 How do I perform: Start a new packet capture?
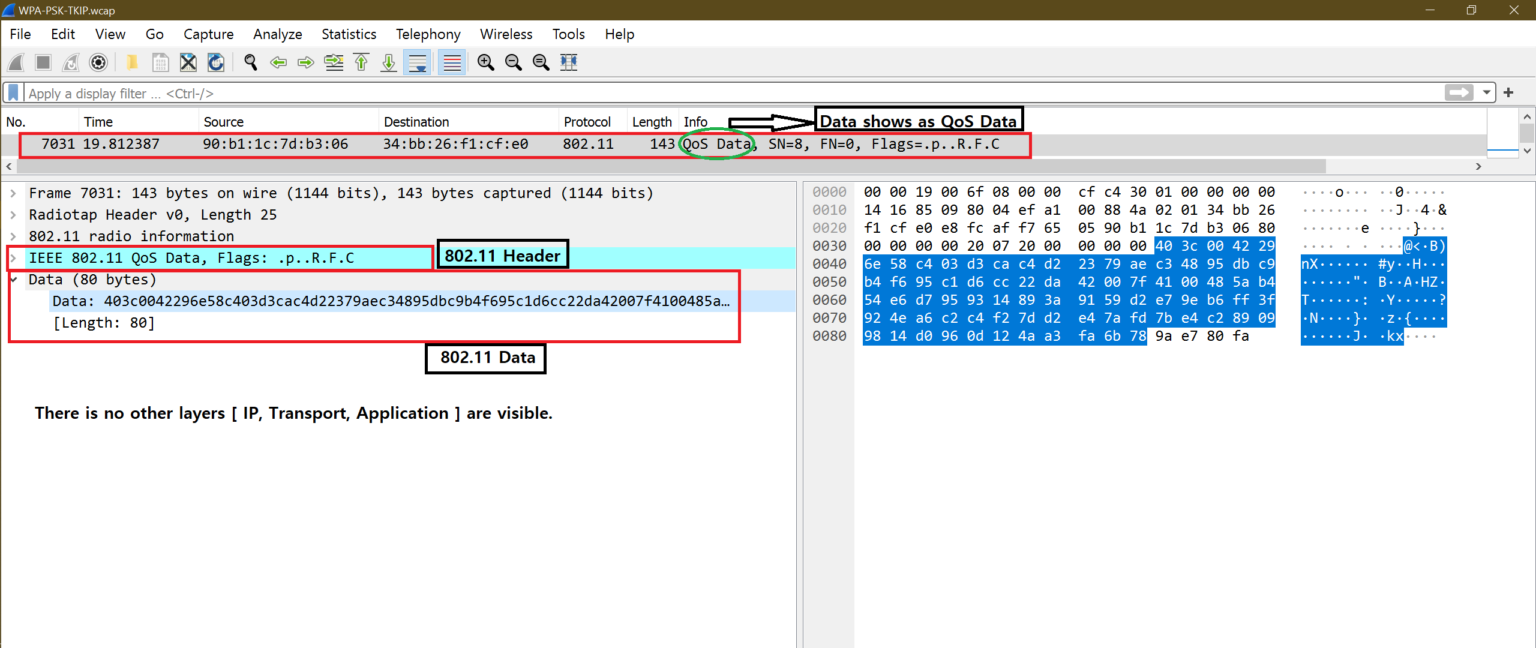(x=15, y=62)
